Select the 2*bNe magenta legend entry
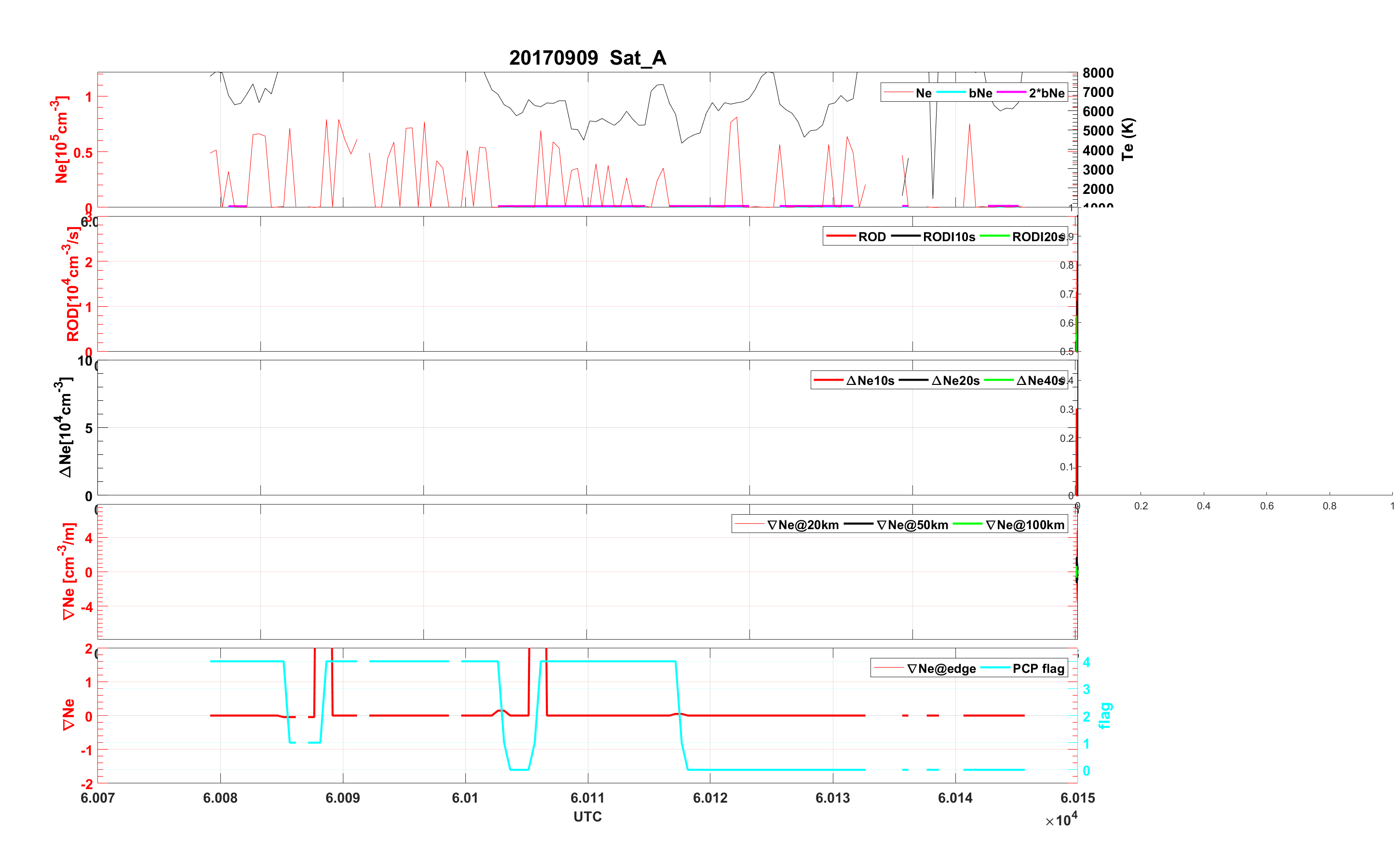This screenshot has height=847, width=1400. point(1046,93)
